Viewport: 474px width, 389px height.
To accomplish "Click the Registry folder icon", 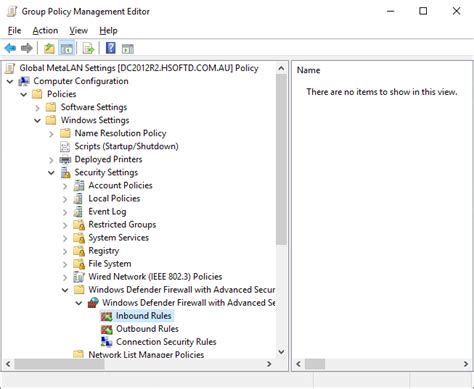I will tap(79, 251).
